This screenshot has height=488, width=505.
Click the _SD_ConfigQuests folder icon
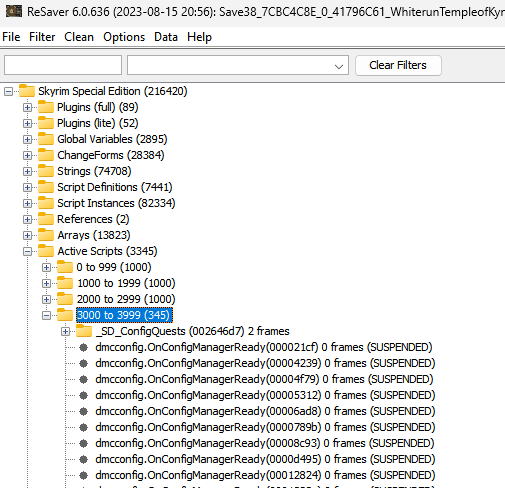84,331
